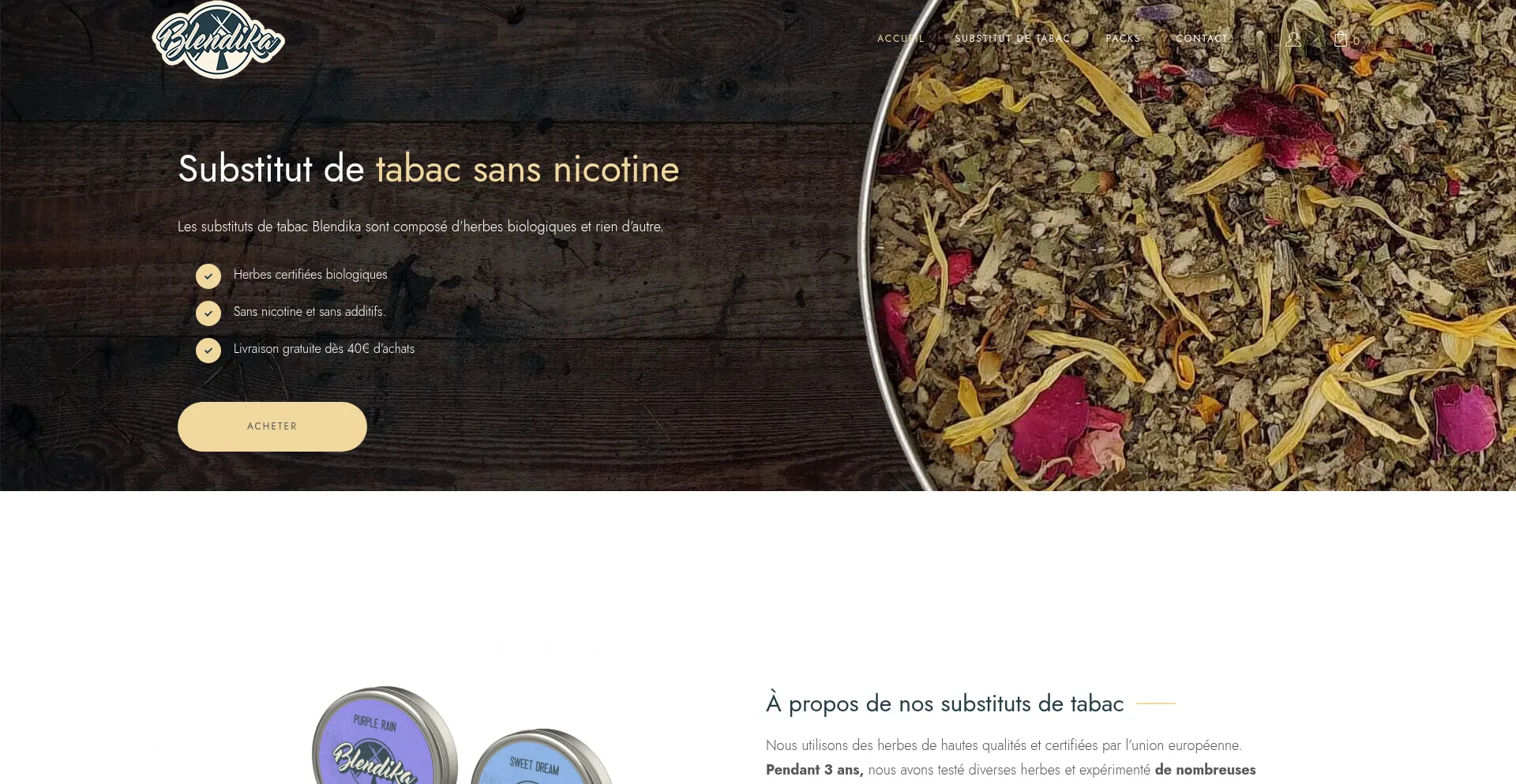Click the 'Substitut de tabac sans nicotine' headline

pos(429,169)
